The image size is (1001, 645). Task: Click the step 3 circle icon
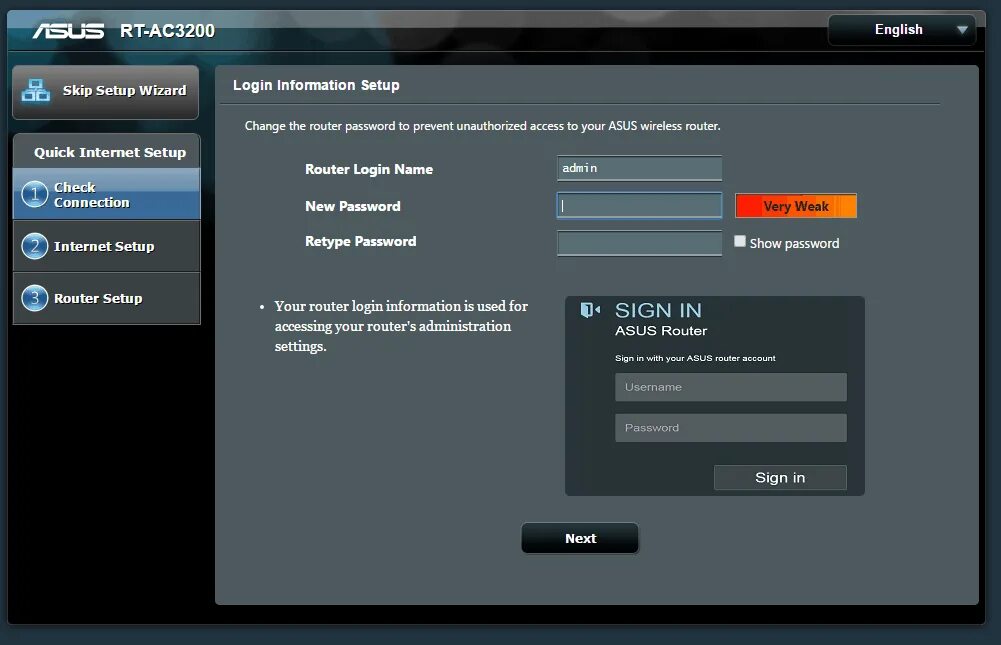point(34,298)
